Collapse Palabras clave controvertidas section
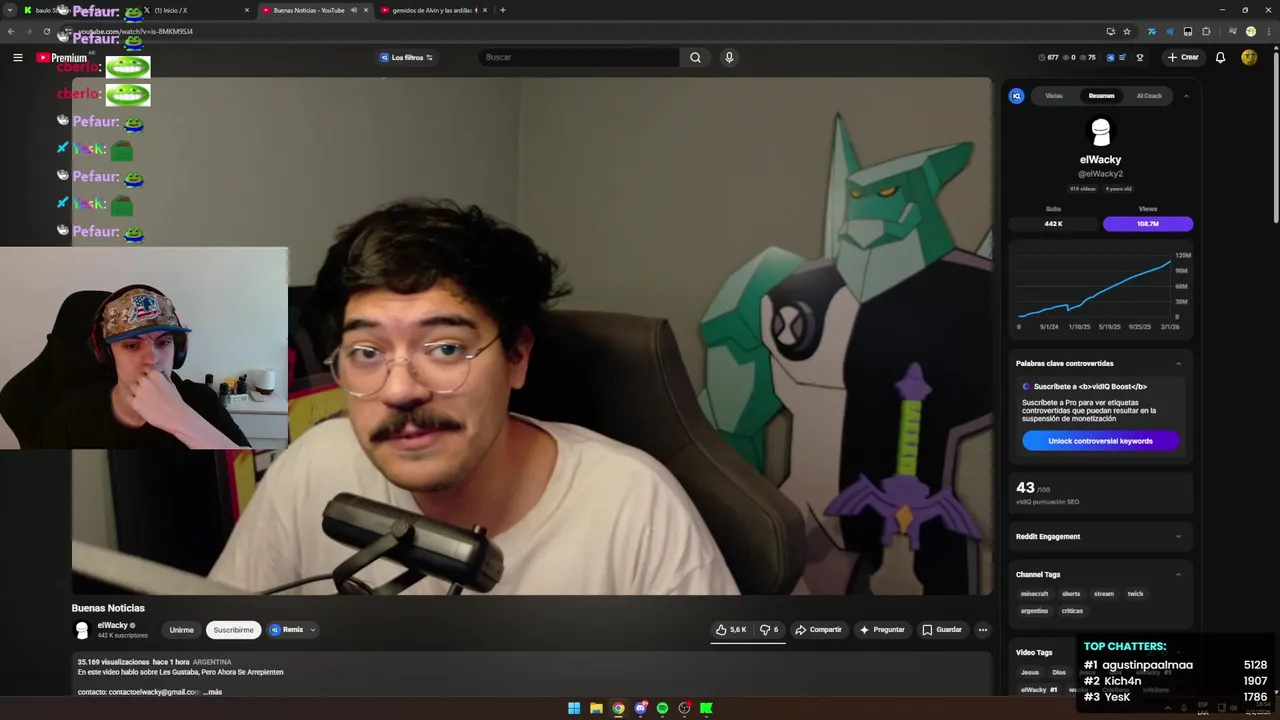This screenshot has width=1280, height=720. 1178,363
